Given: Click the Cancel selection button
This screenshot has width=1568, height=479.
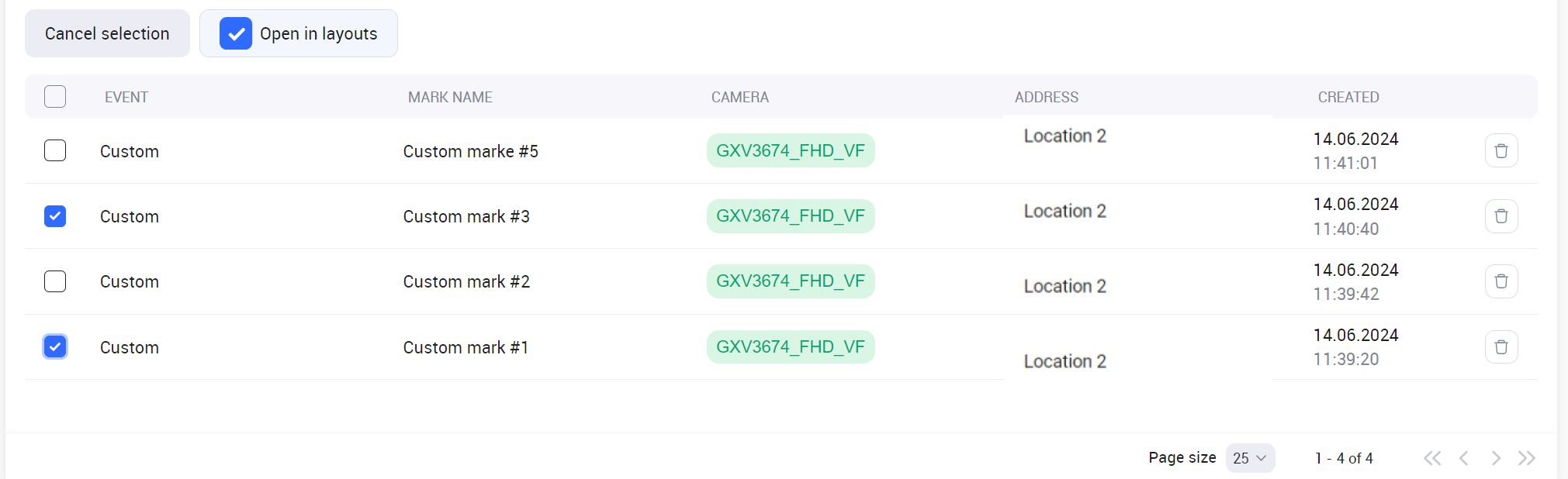Looking at the screenshot, I should 107,33.
